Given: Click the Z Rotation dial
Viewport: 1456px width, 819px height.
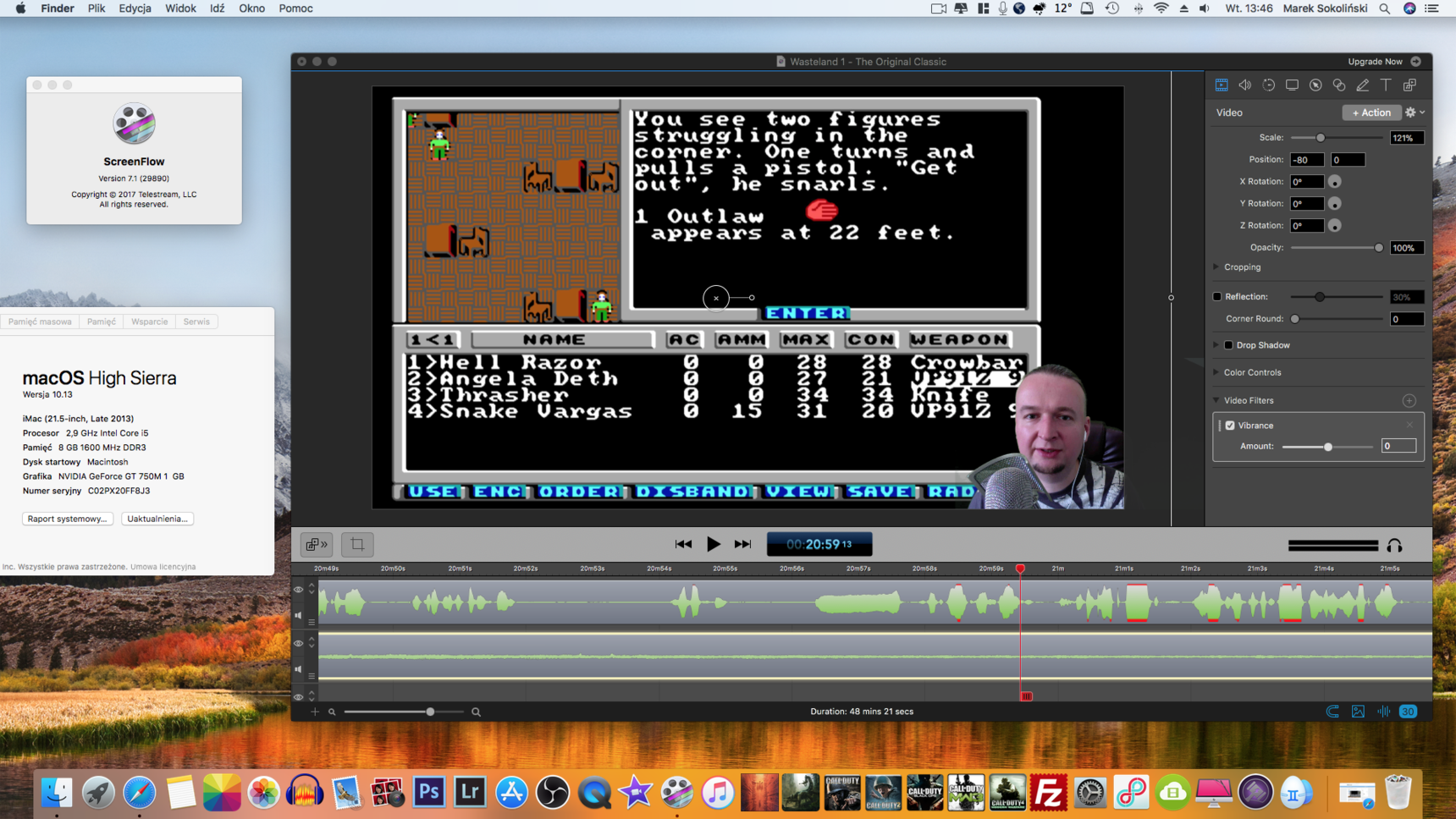Looking at the screenshot, I should pyautogui.click(x=1335, y=226).
